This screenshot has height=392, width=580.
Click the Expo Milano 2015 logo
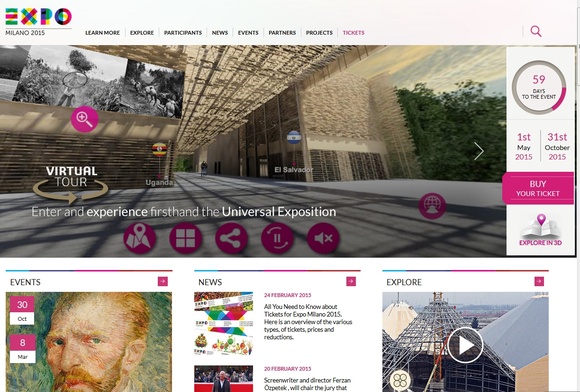pyautogui.click(x=38, y=22)
